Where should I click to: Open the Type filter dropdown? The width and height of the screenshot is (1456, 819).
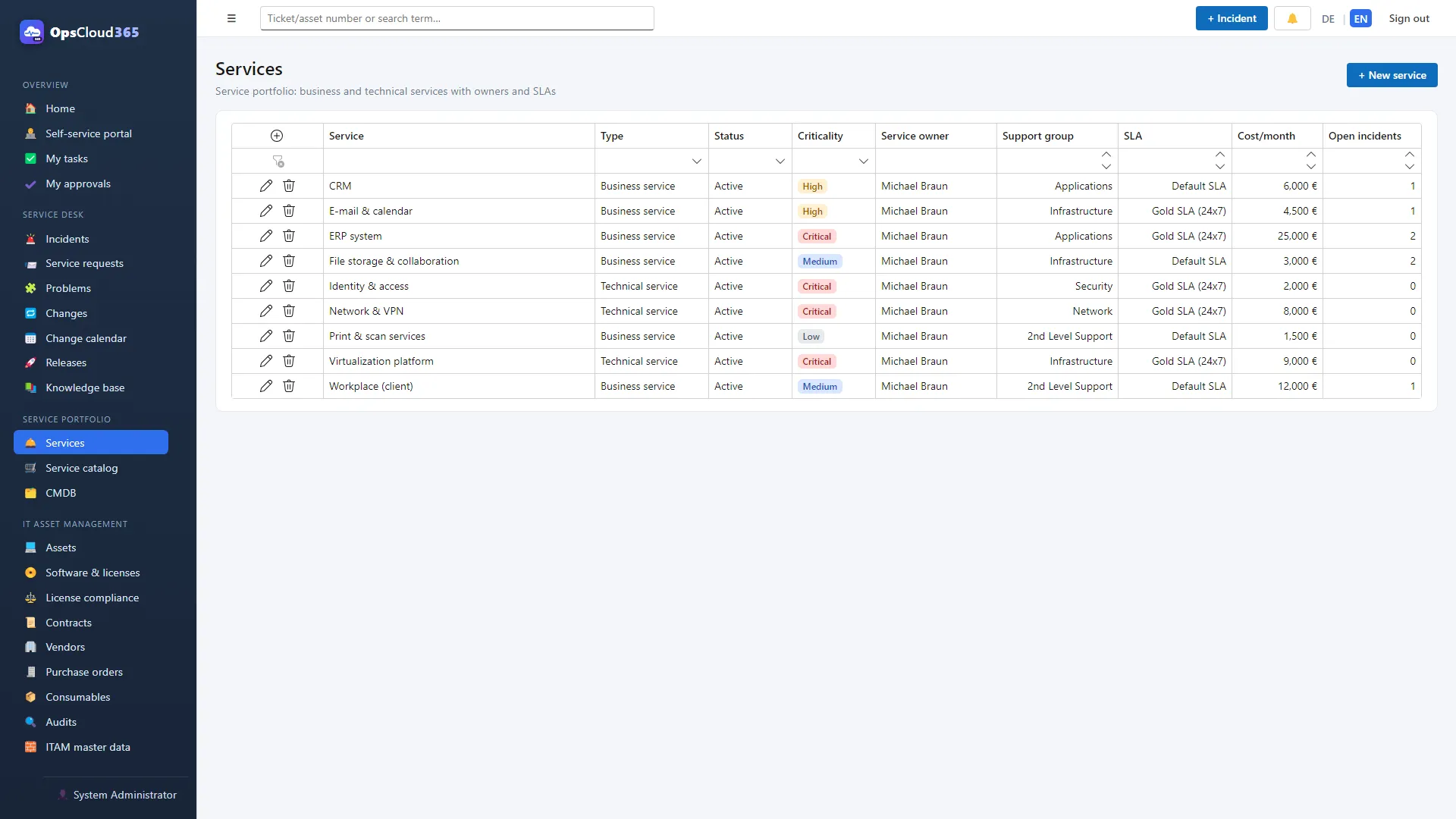[x=696, y=161]
